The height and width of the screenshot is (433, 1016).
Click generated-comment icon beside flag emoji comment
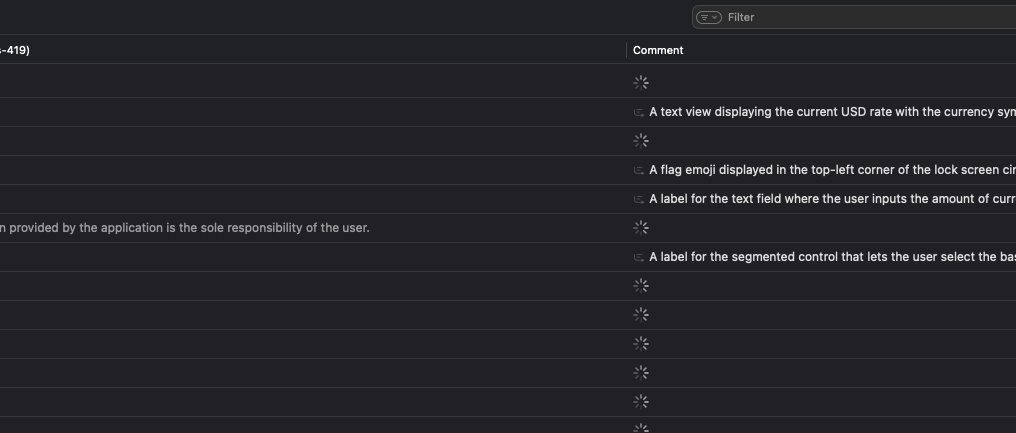coord(639,170)
